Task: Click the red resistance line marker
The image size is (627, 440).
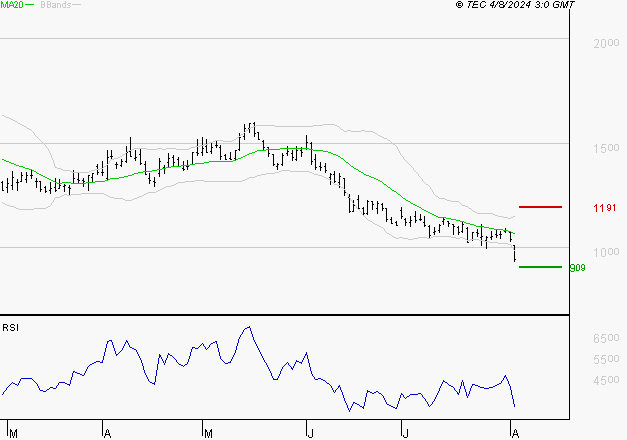Action: (x=540, y=207)
